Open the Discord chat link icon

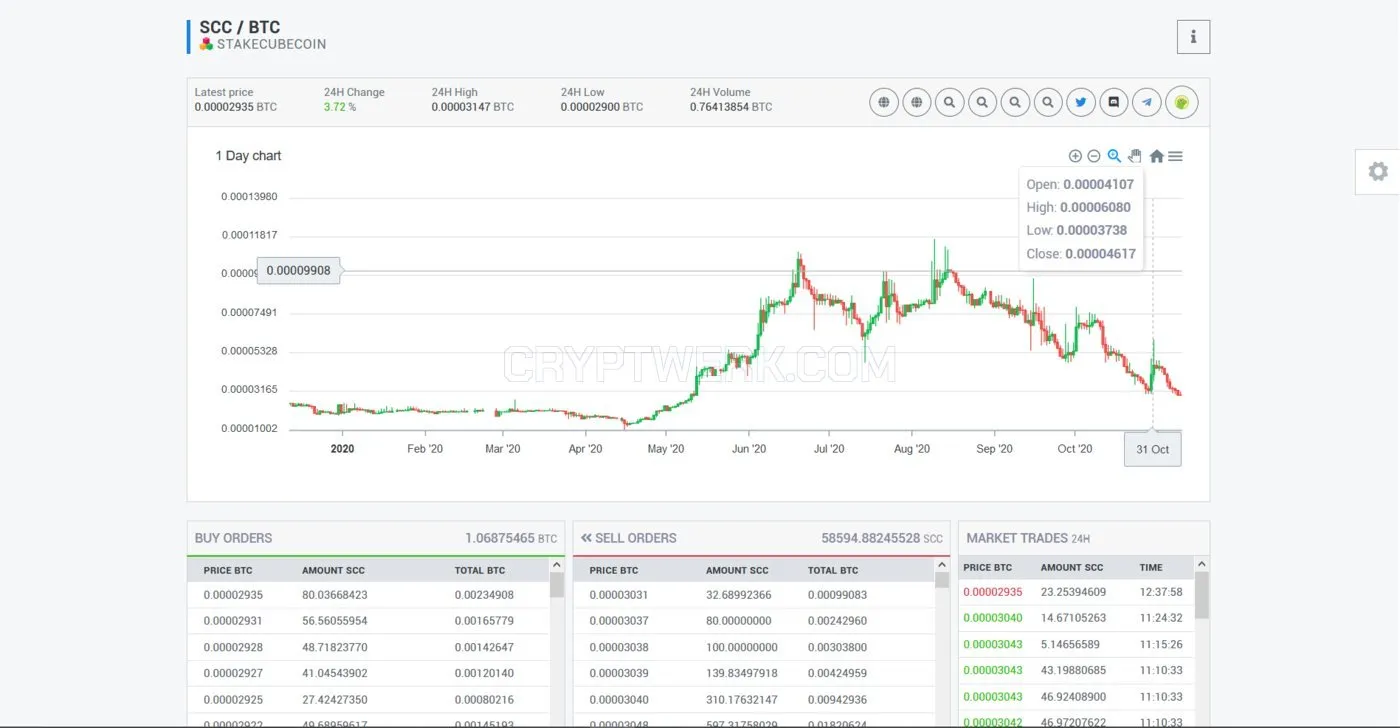[x=1114, y=102]
